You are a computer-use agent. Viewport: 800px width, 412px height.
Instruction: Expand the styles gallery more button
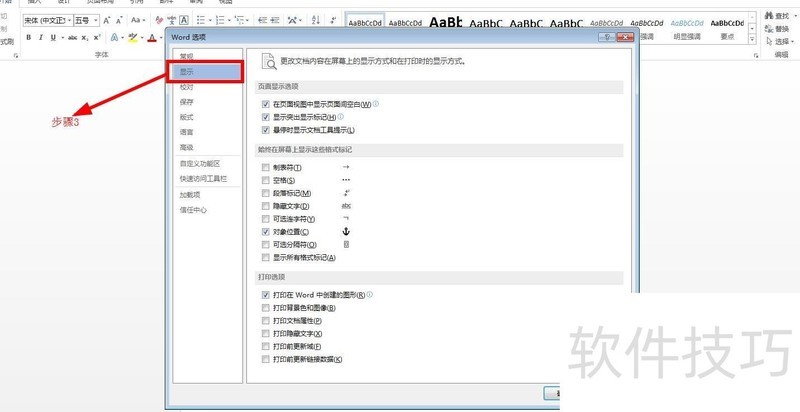click(752, 39)
